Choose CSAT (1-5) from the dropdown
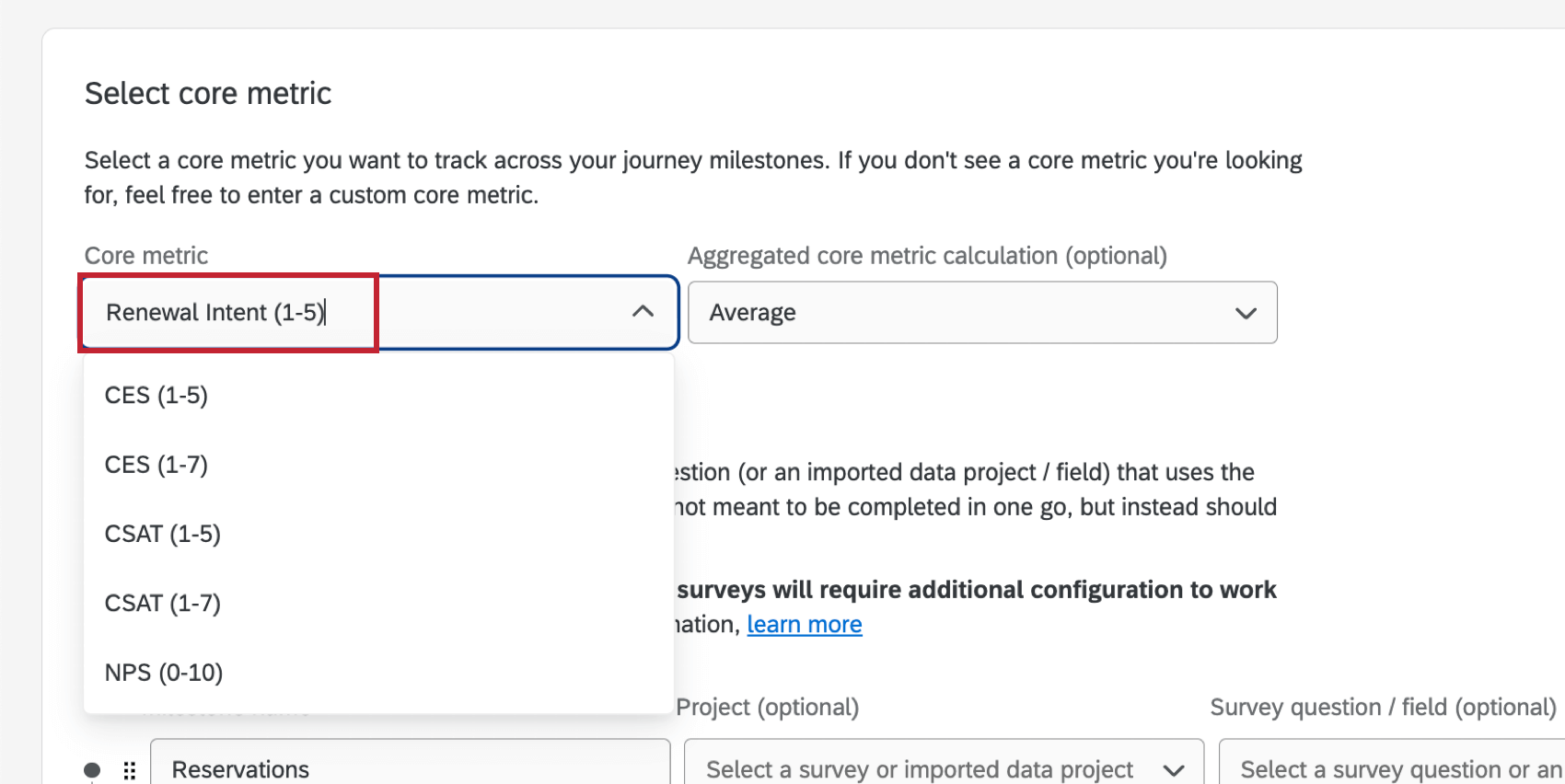The image size is (1565, 784). tap(162, 533)
